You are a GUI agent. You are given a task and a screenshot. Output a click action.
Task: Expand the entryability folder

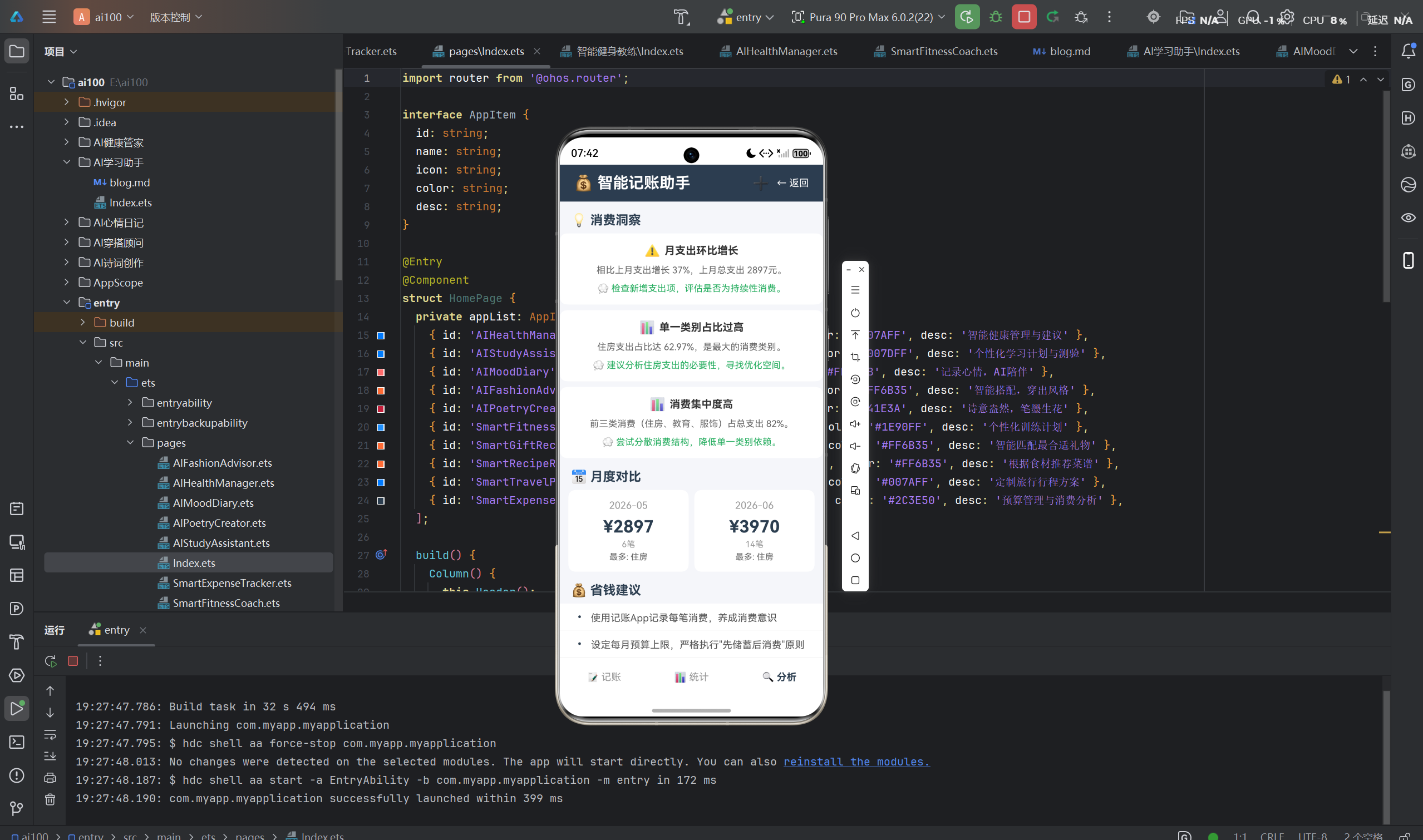click(130, 402)
